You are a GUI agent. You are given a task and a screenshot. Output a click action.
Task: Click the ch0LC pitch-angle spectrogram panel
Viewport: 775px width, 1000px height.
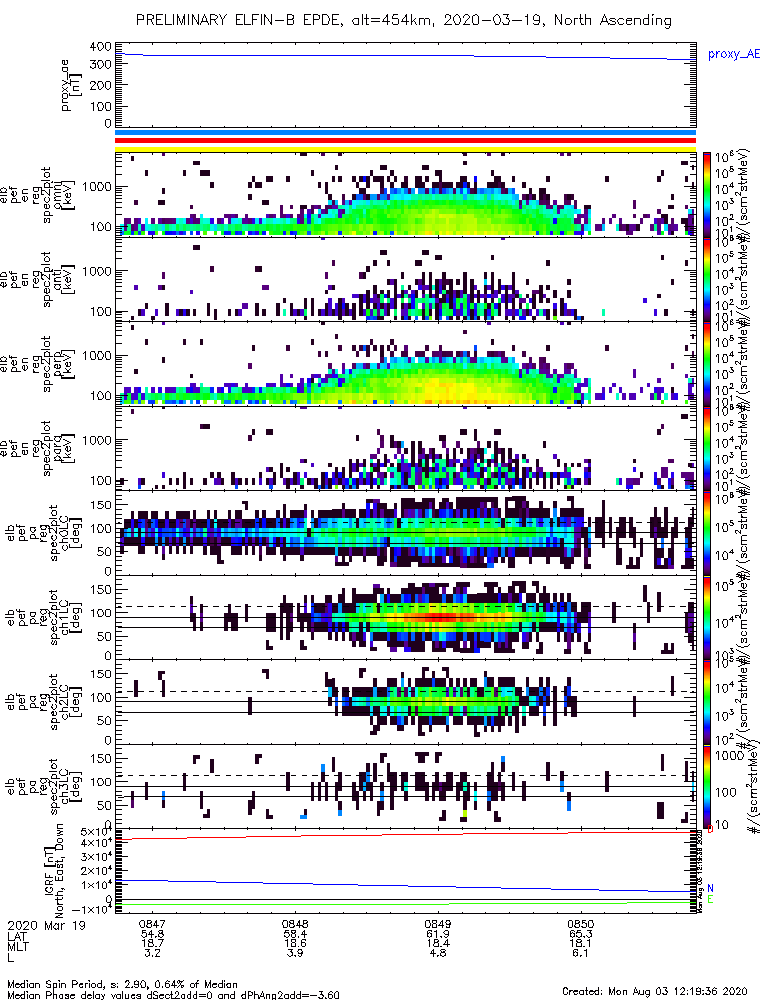click(405, 533)
